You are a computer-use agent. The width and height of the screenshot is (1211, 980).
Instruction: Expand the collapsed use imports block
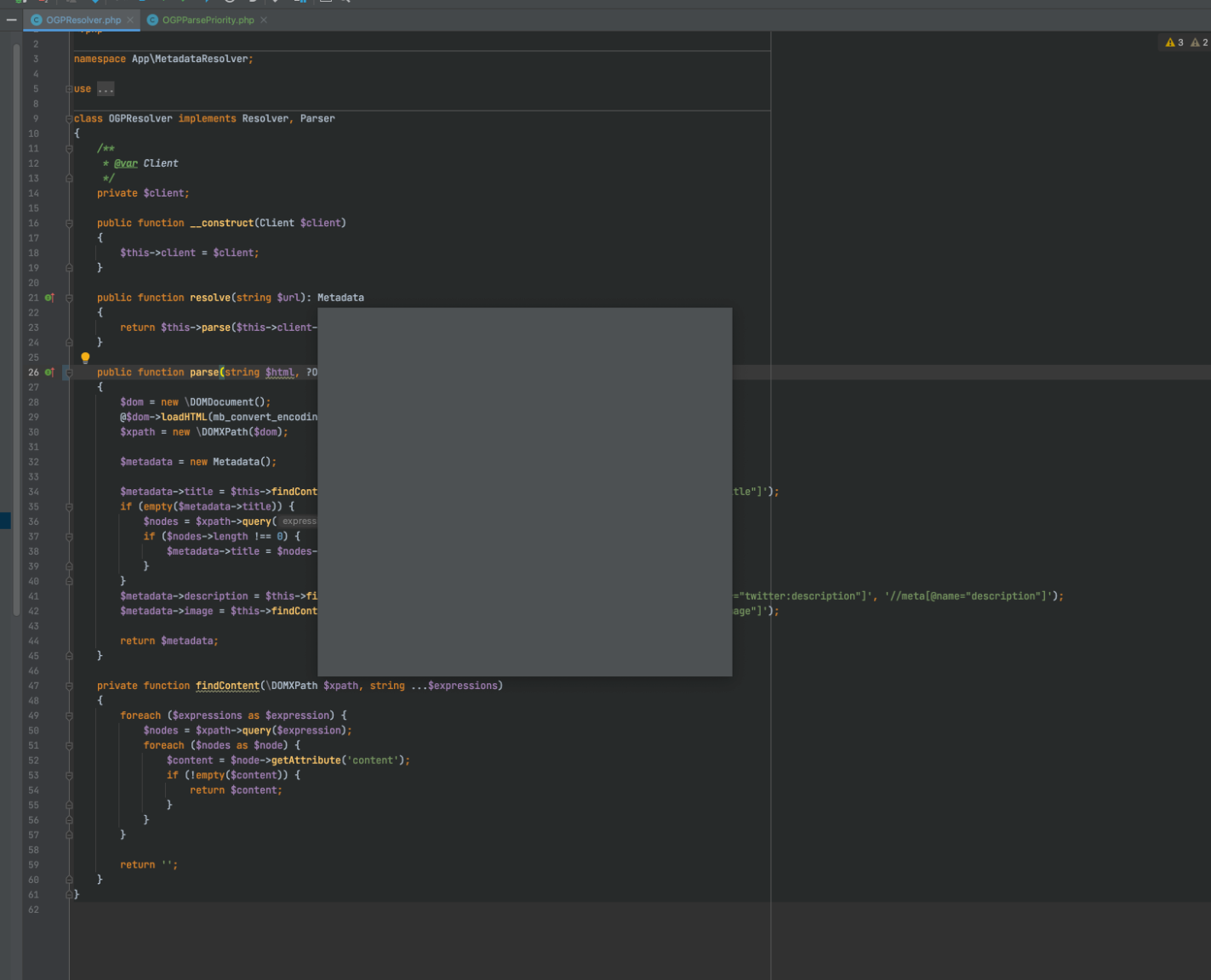69,89
